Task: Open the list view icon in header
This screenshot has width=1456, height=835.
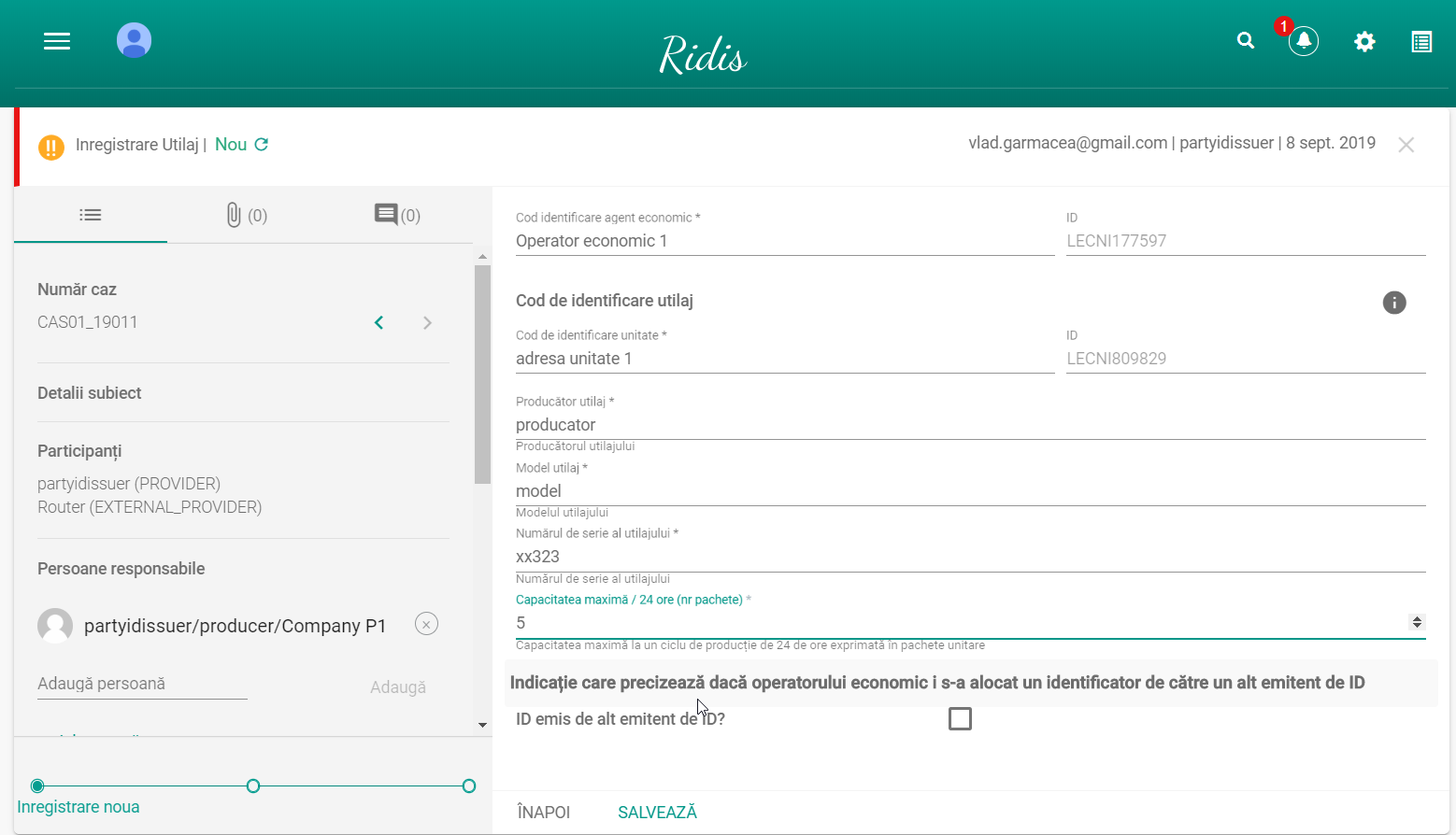Action: [1421, 41]
